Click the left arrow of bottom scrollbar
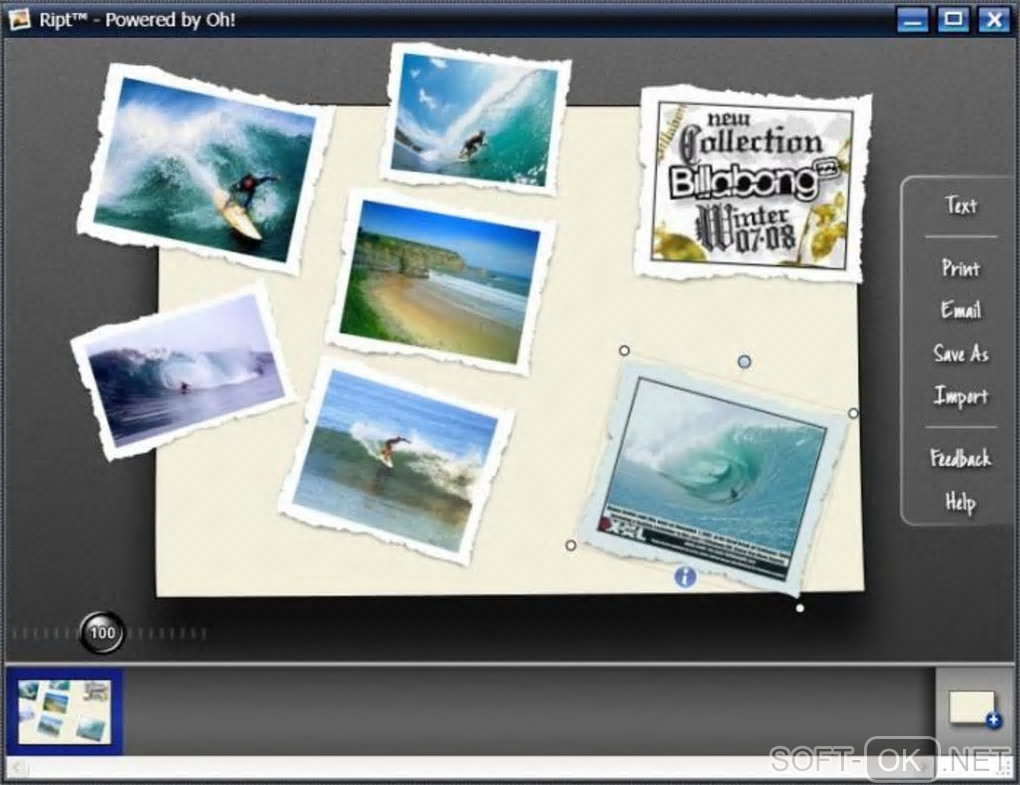 [x=18, y=767]
